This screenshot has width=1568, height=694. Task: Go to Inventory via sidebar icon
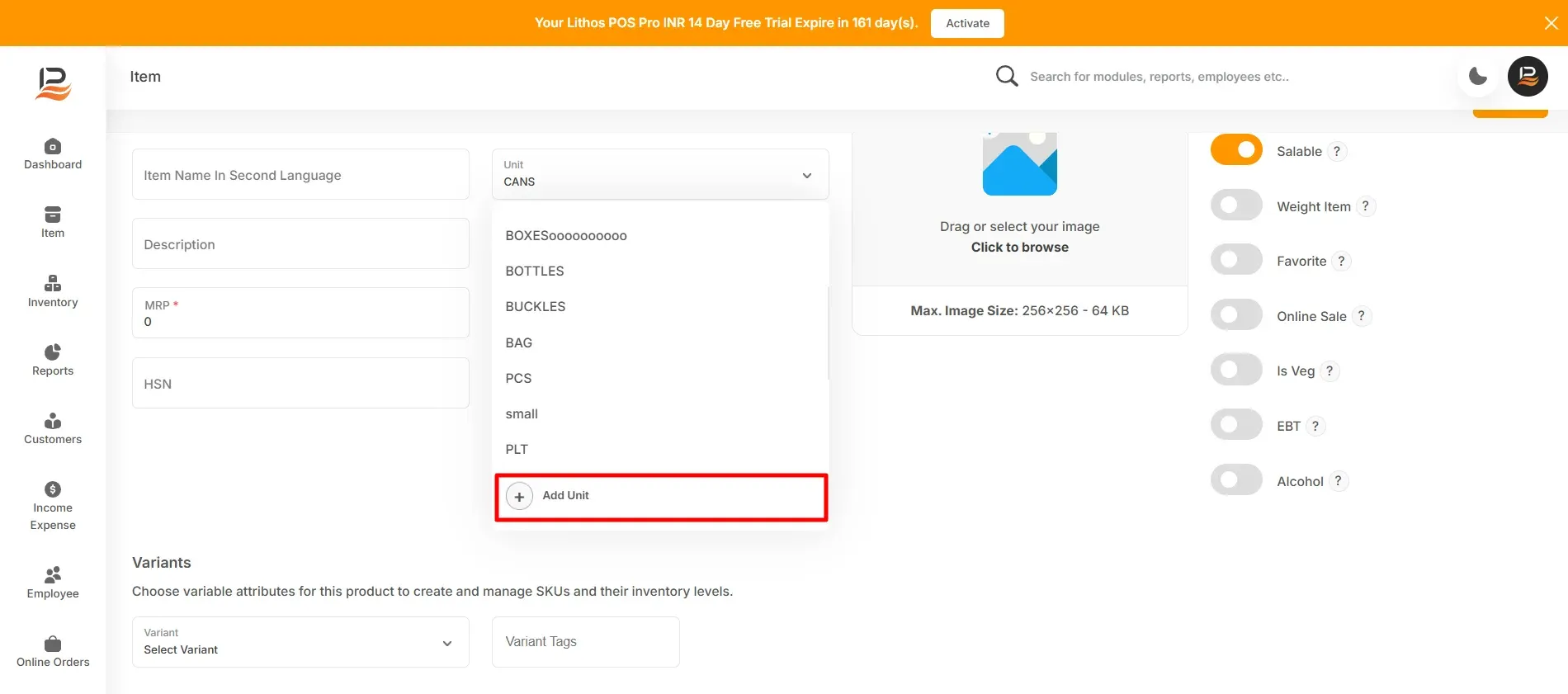(x=53, y=284)
